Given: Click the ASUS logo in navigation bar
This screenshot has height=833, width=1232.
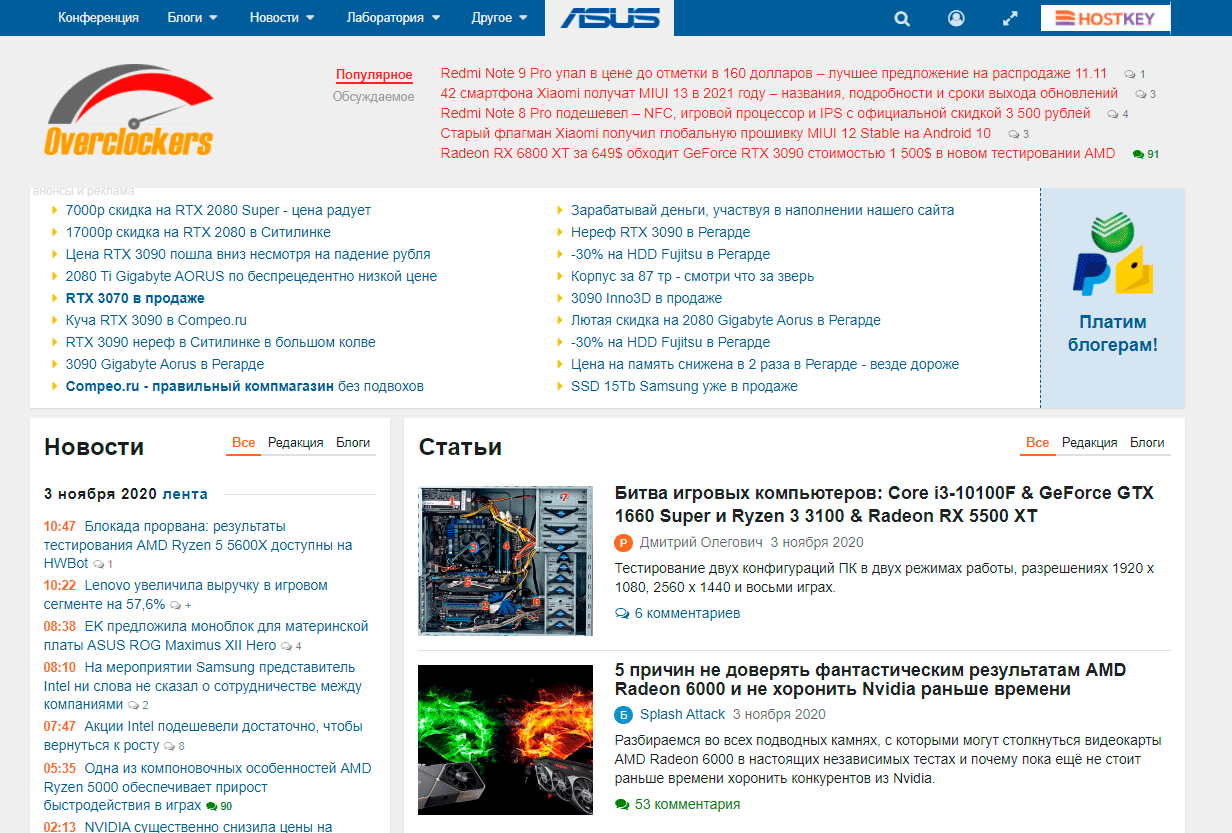Looking at the screenshot, I should [609, 18].
